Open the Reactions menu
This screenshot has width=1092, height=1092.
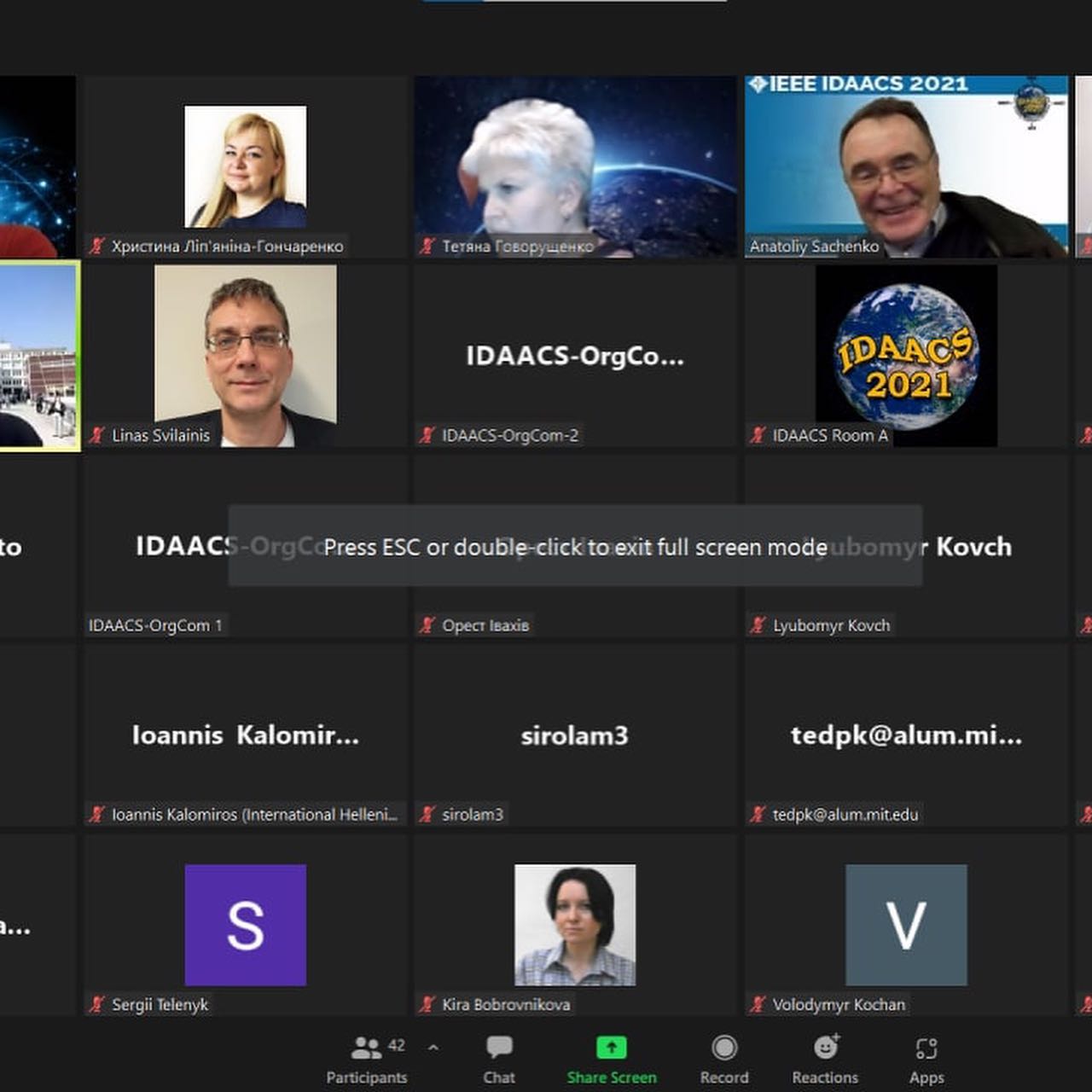825,1060
